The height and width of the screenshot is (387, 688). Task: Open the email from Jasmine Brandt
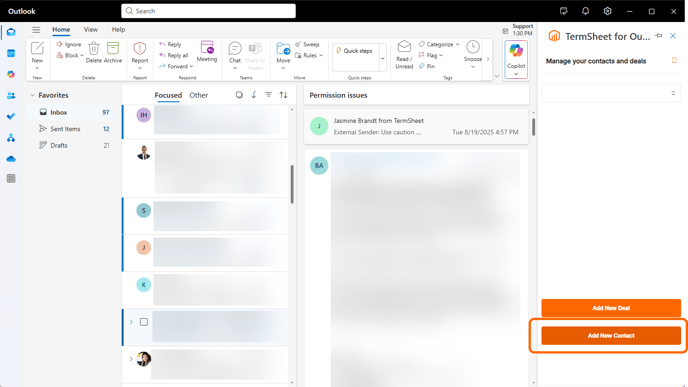pos(416,126)
